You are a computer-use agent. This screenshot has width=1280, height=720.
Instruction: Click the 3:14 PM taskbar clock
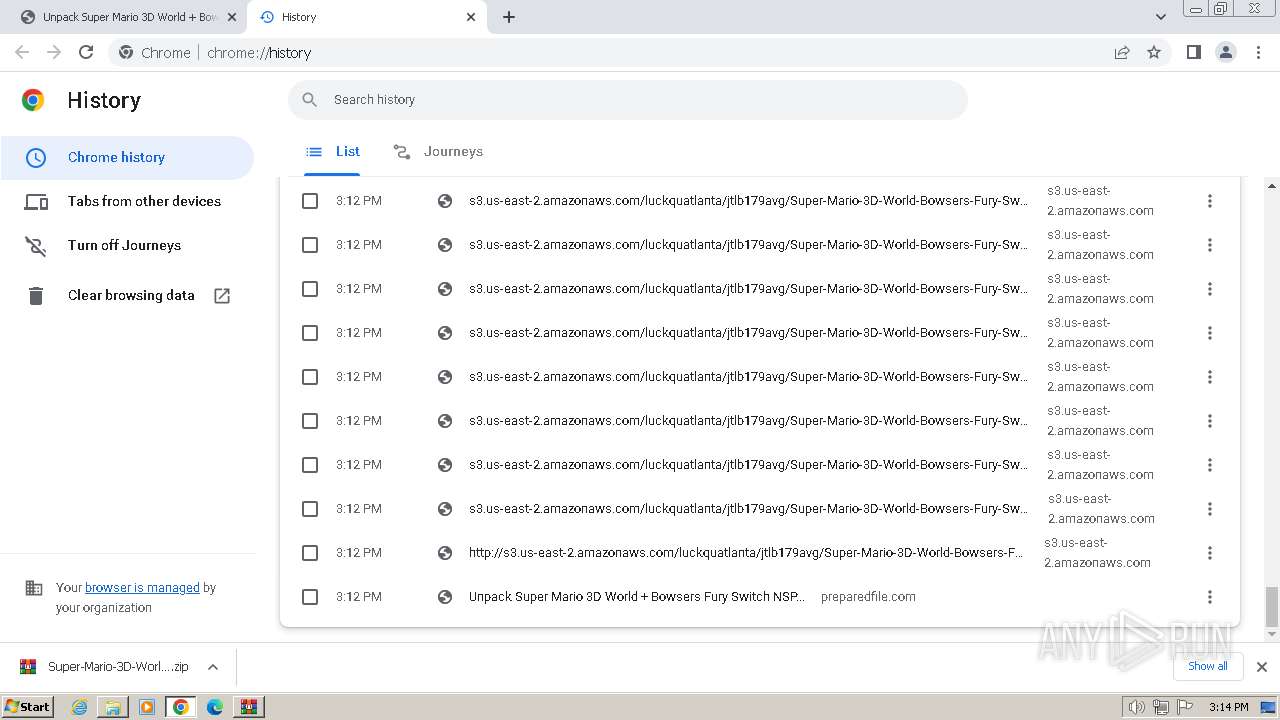point(1228,707)
